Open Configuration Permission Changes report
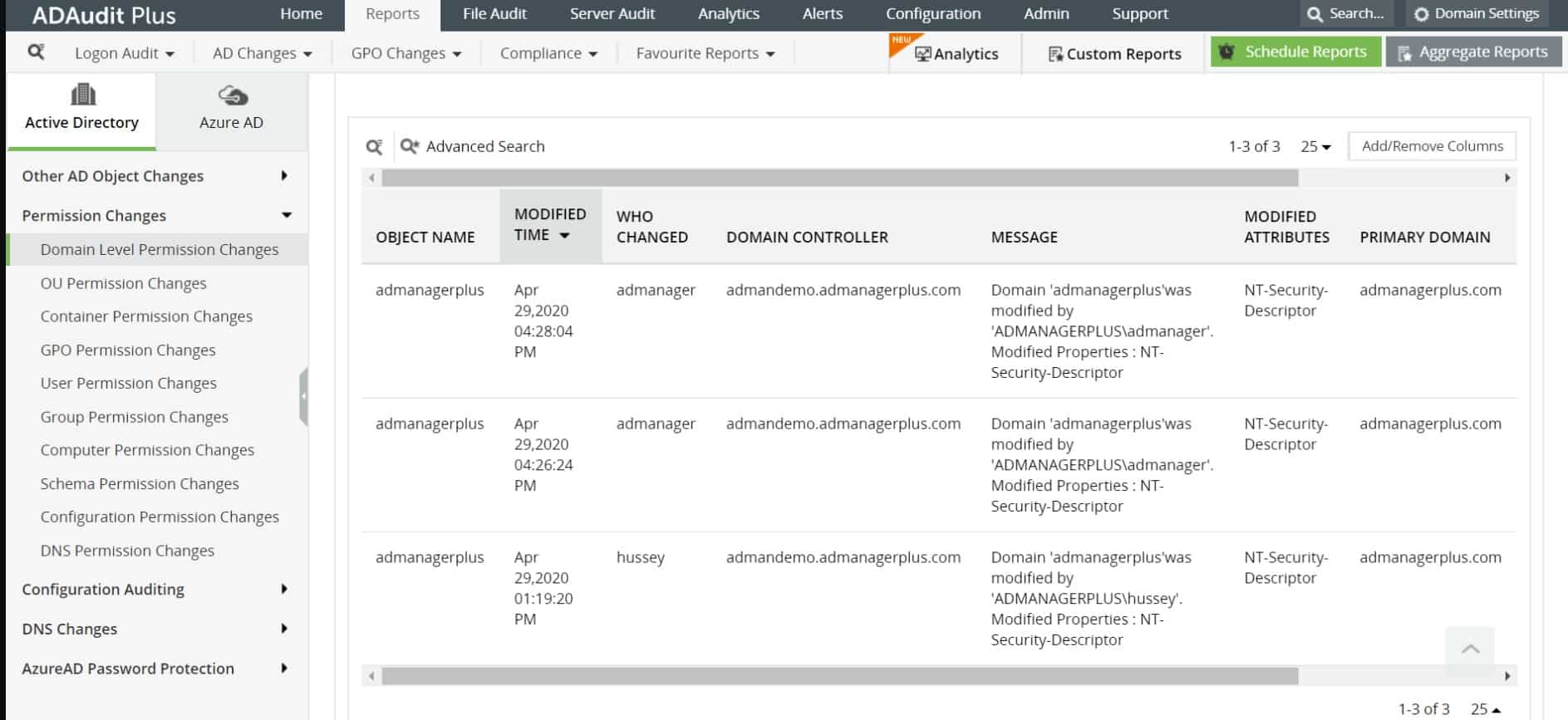 click(x=160, y=517)
